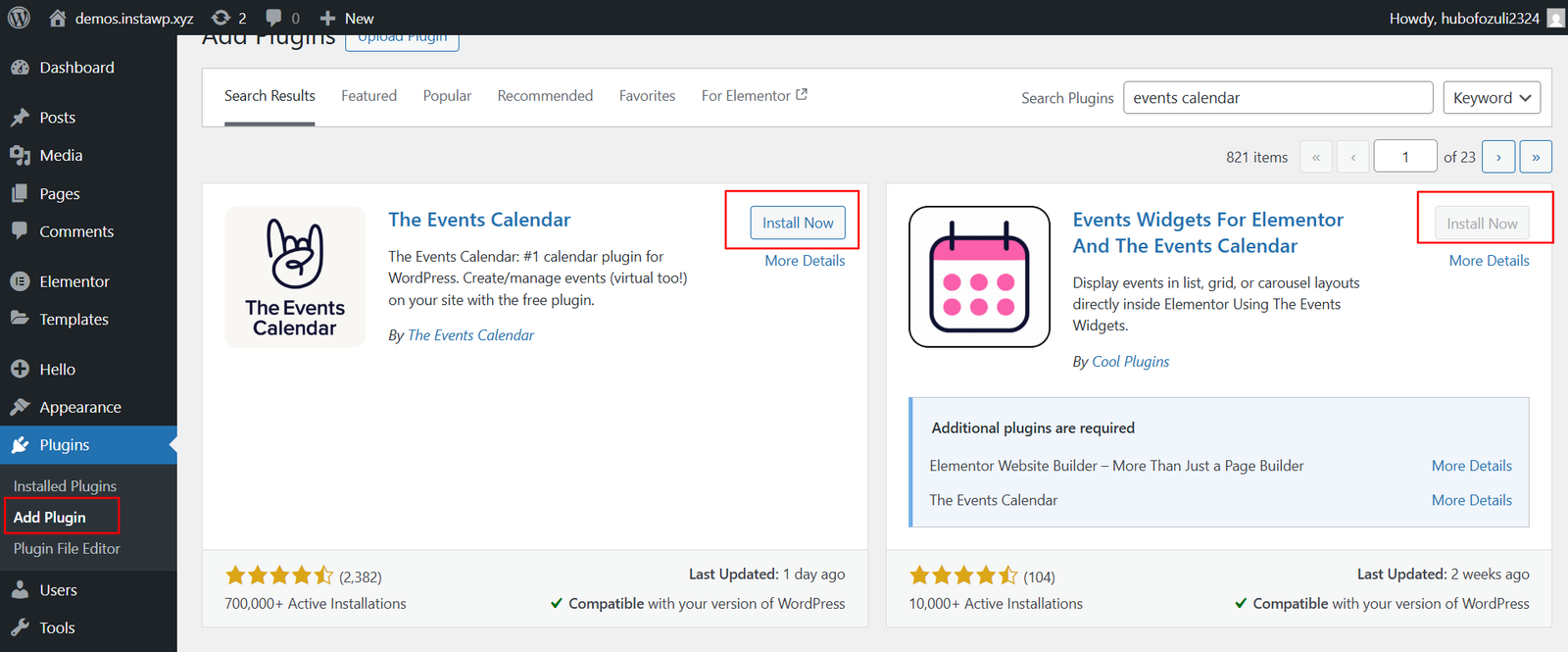Screen dimensions: 1568x652
Task: Click the Appearance paintbrush icon
Action: tap(20, 407)
